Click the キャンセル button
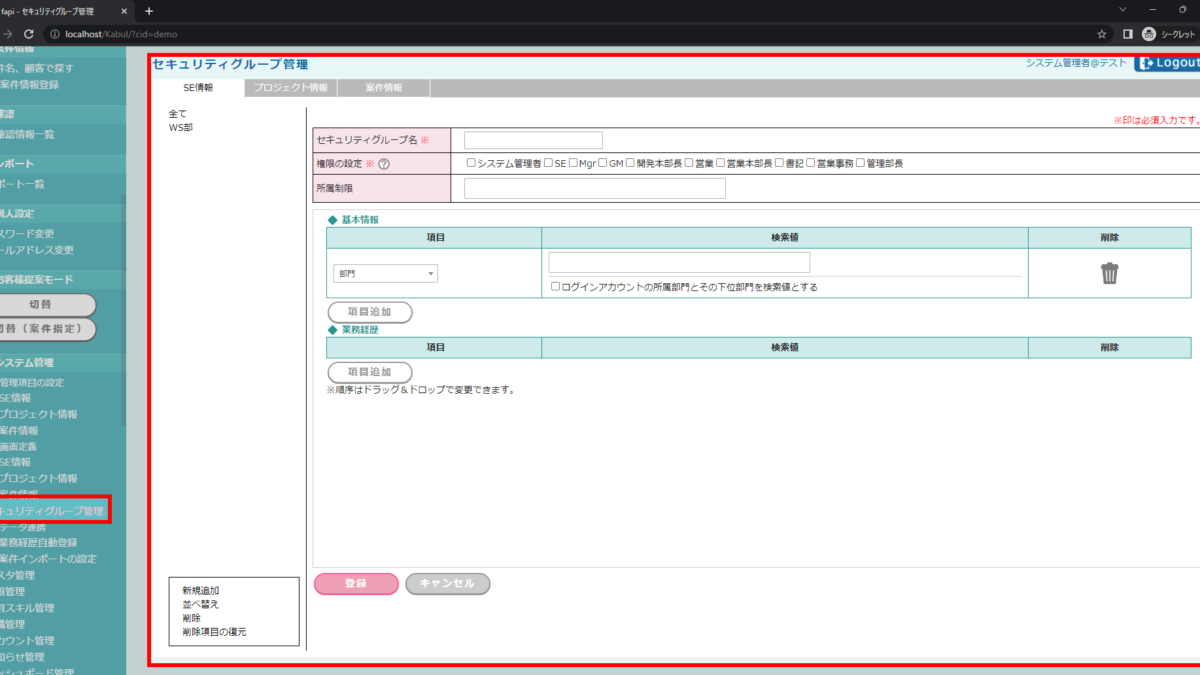 point(447,584)
